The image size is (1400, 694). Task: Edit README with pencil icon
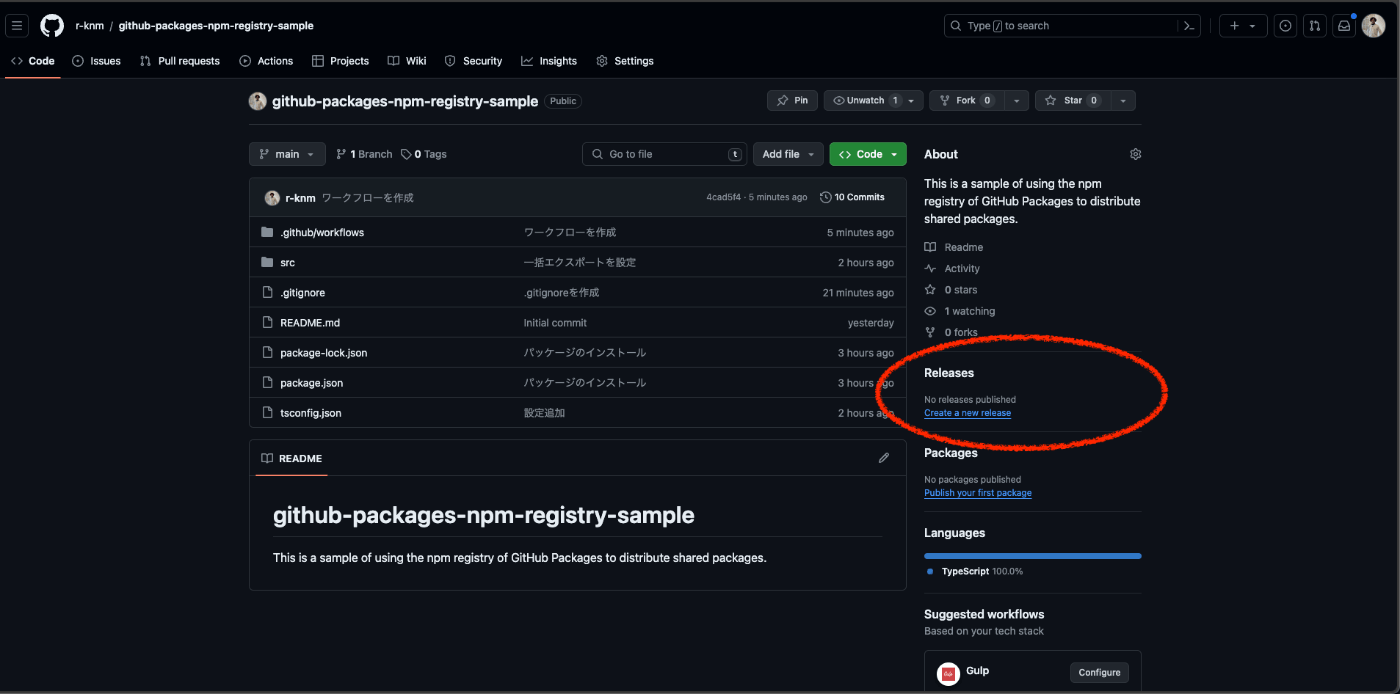pyautogui.click(x=884, y=458)
